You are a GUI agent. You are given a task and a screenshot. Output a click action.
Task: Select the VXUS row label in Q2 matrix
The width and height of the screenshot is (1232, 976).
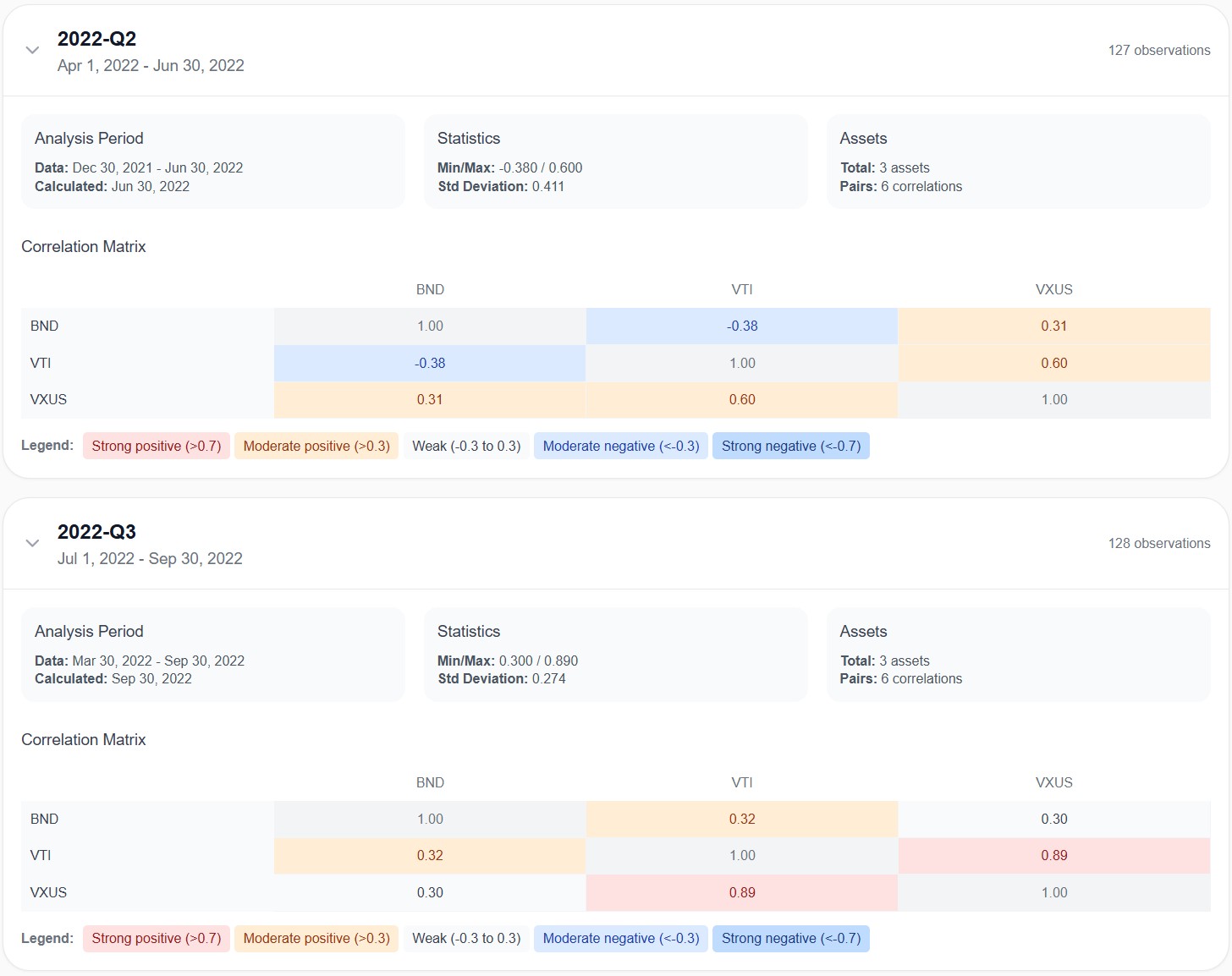pos(48,399)
